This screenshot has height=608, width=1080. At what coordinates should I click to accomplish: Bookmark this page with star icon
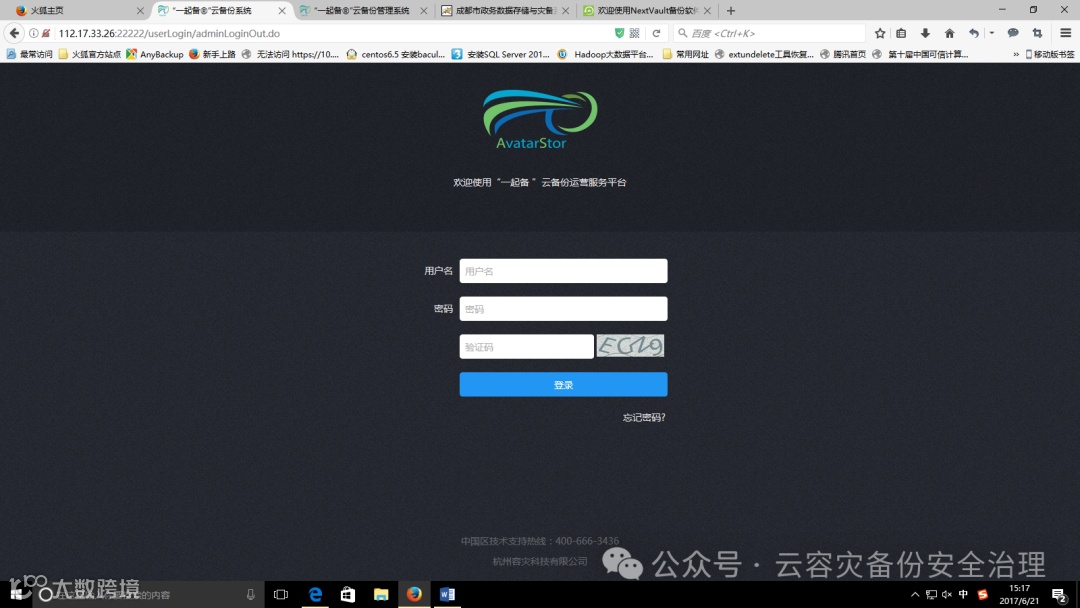(880, 33)
